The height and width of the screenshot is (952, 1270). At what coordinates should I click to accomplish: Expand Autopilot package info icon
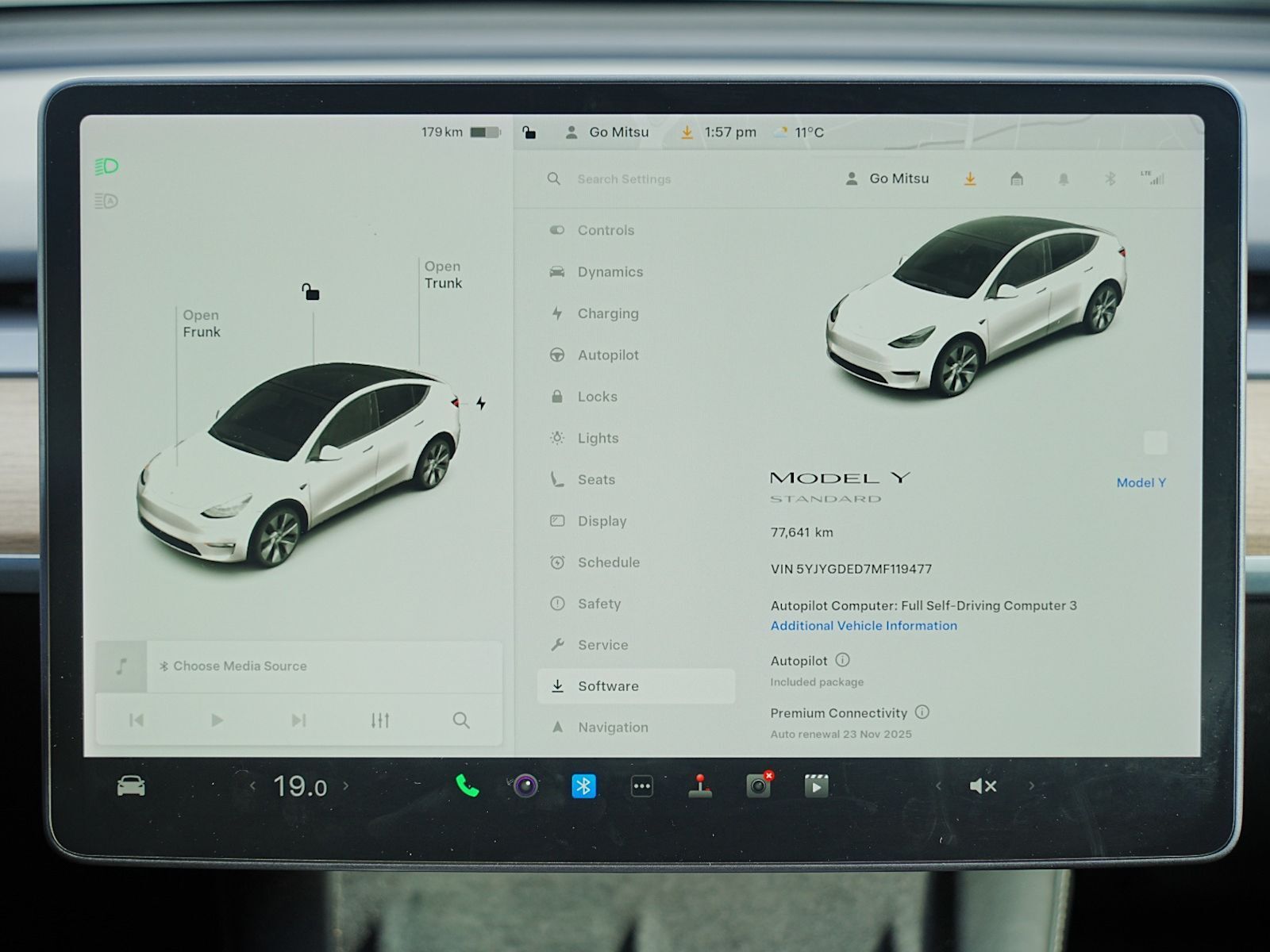843,660
